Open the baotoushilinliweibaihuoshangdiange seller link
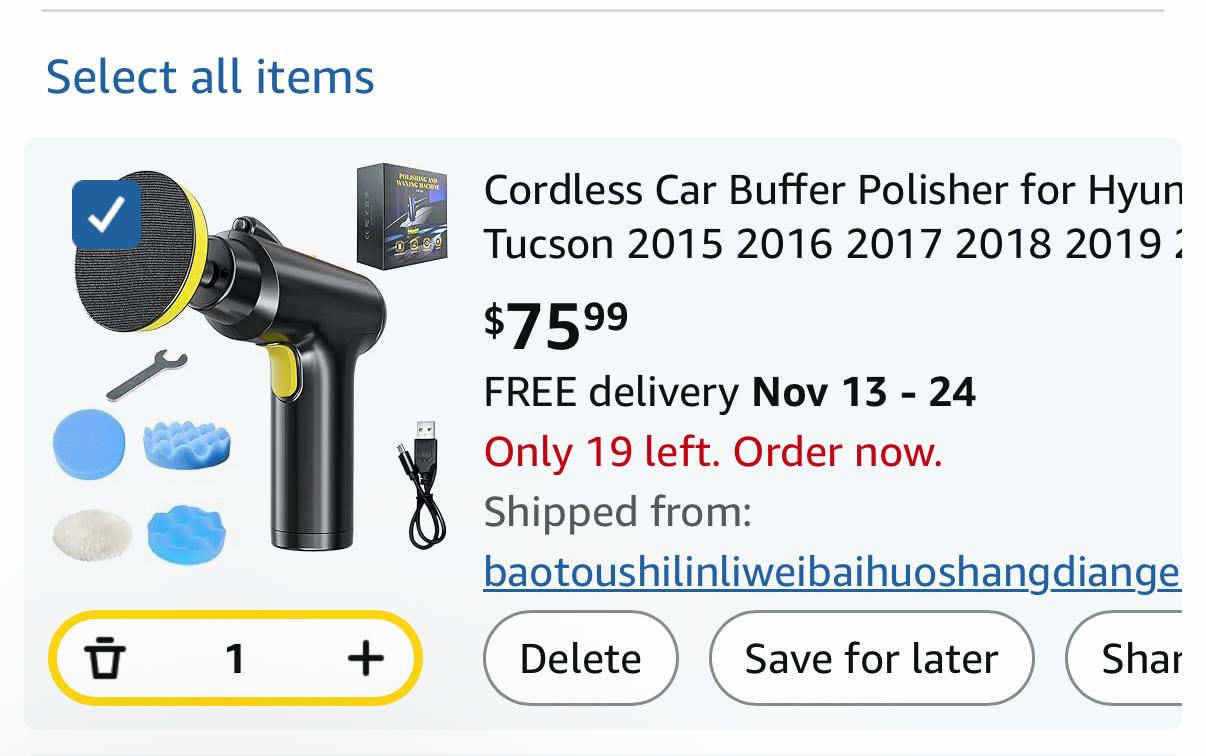Viewport: 1206px width, 756px height. (x=831, y=572)
